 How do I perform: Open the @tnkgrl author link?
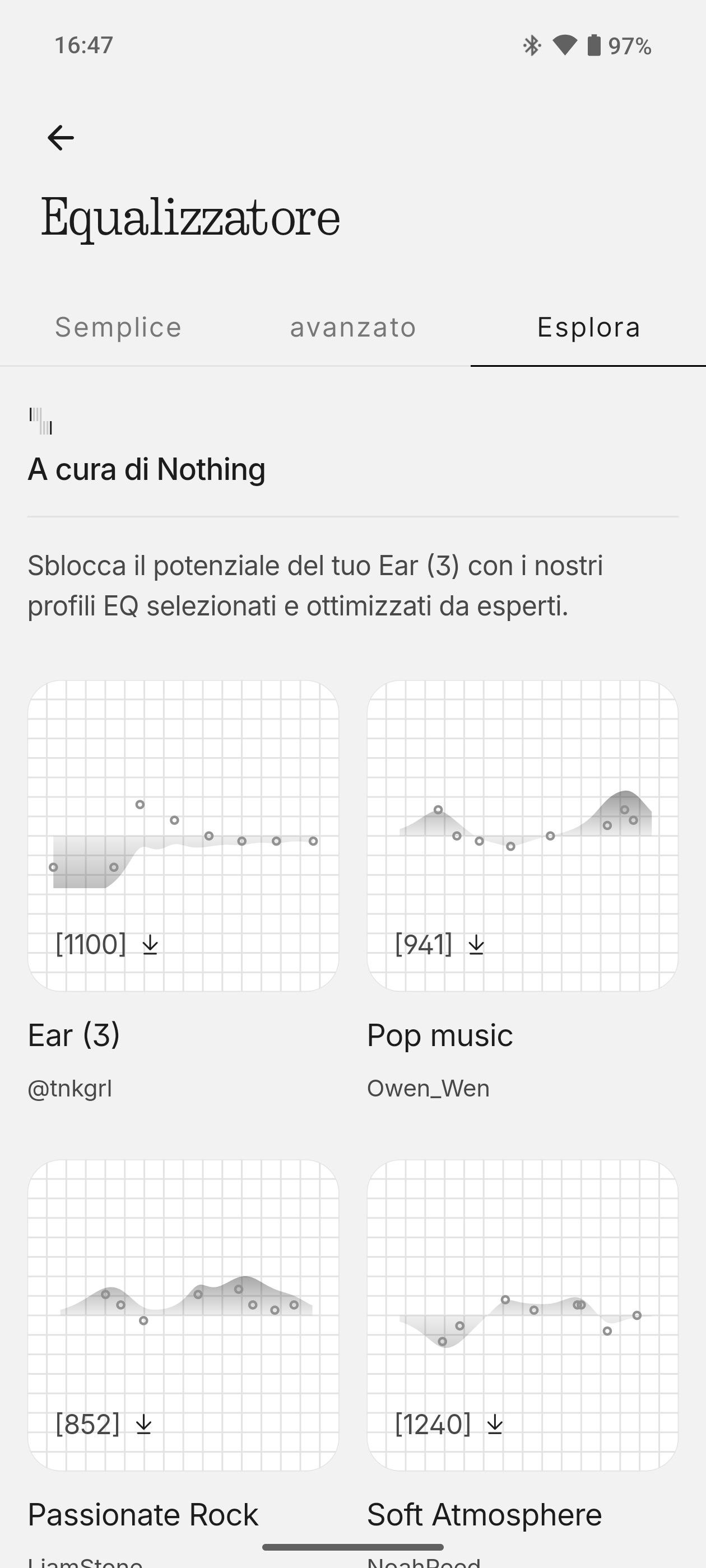click(x=70, y=1088)
